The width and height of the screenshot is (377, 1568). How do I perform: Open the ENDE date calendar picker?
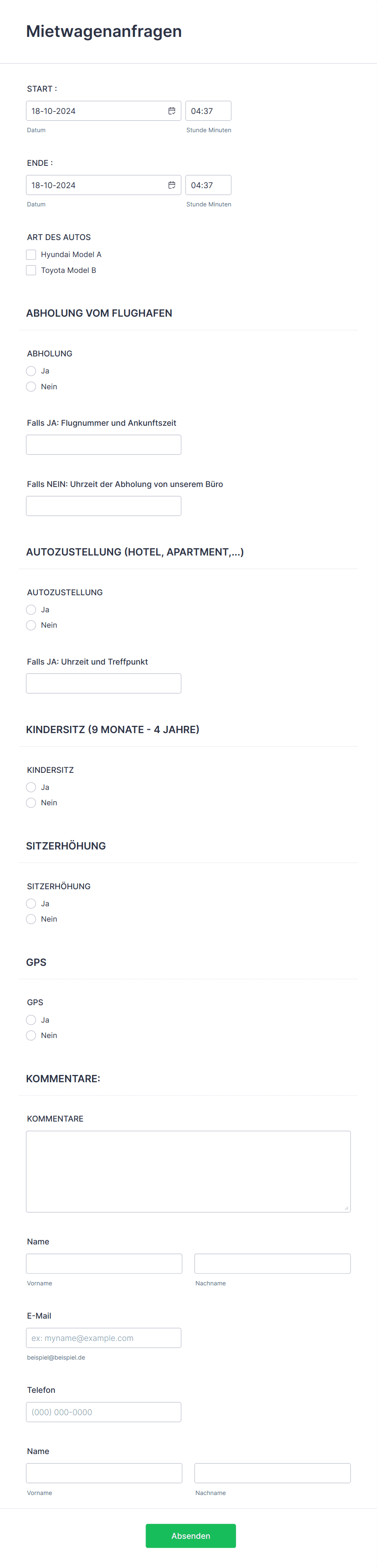point(172,184)
